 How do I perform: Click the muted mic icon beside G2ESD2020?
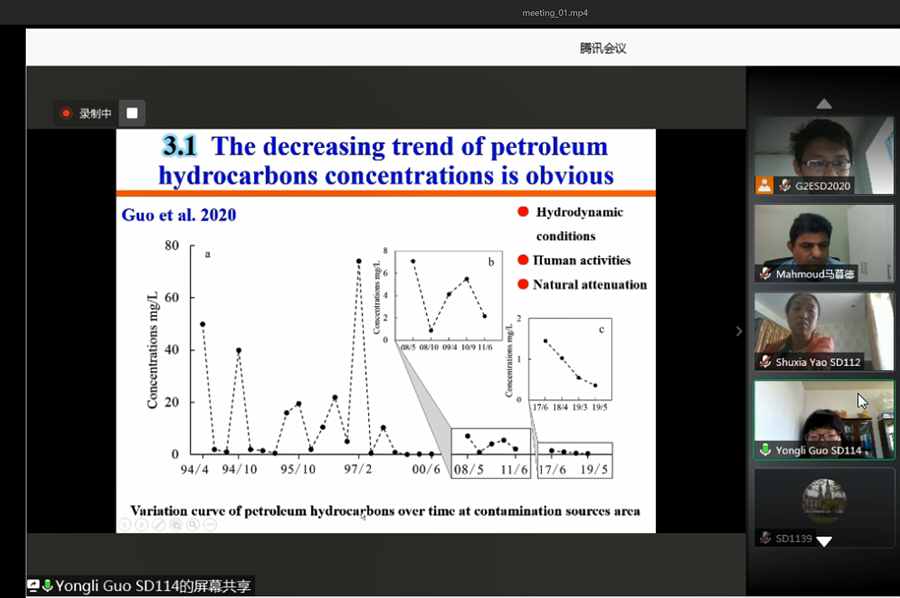(x=785, y=185)
